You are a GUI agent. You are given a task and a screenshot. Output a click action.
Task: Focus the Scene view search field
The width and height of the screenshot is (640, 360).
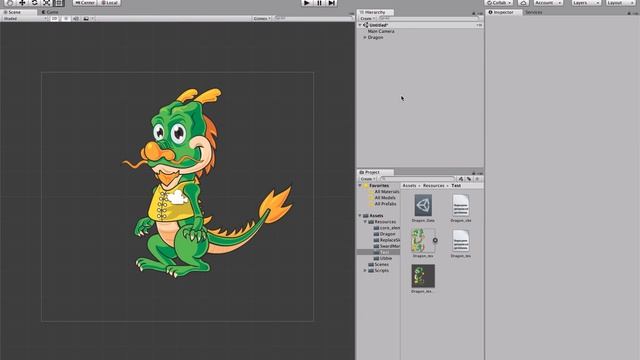click(312, 18)
